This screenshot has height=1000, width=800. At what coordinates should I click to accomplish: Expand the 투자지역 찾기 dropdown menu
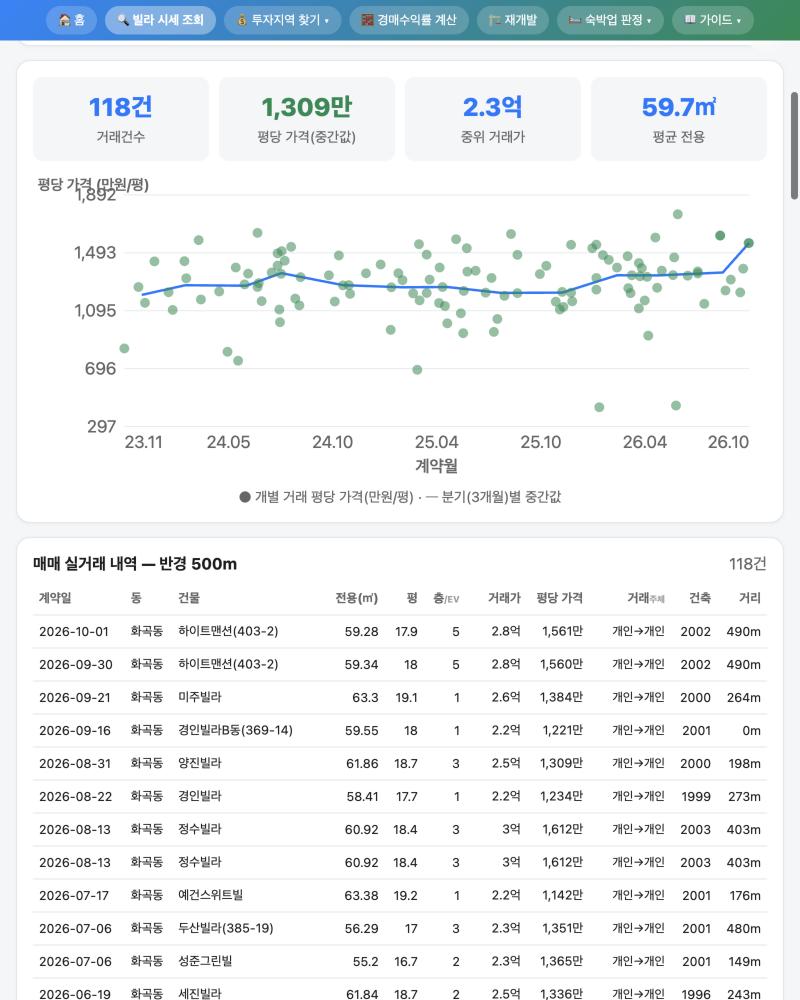(283, 20)
